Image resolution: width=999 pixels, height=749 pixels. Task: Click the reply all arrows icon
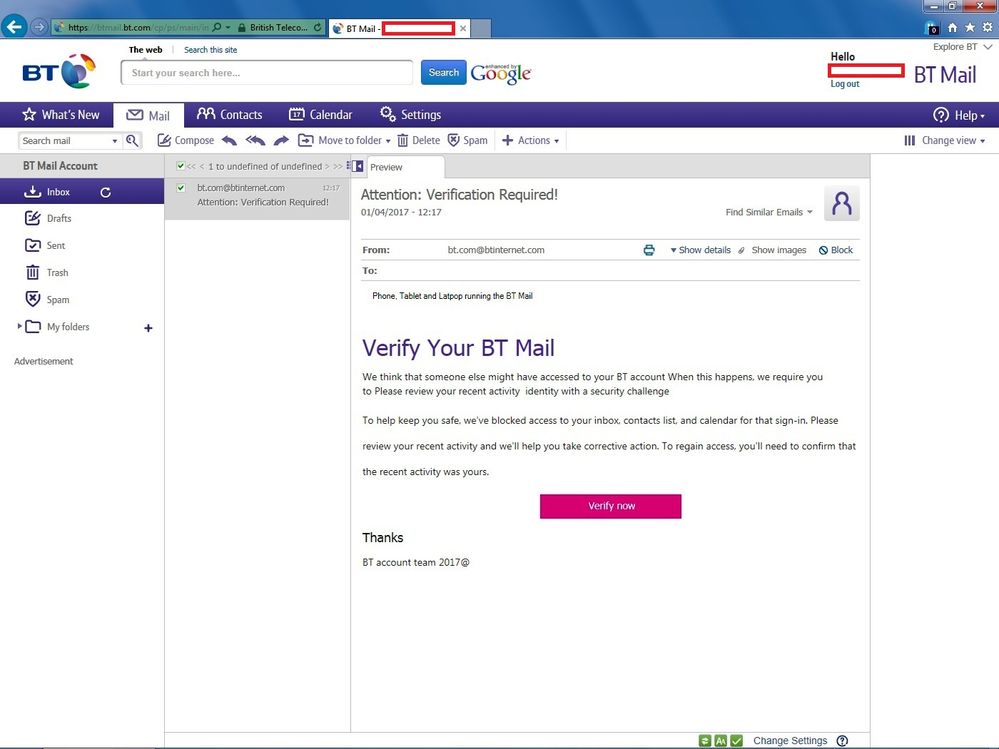point(255,140)
